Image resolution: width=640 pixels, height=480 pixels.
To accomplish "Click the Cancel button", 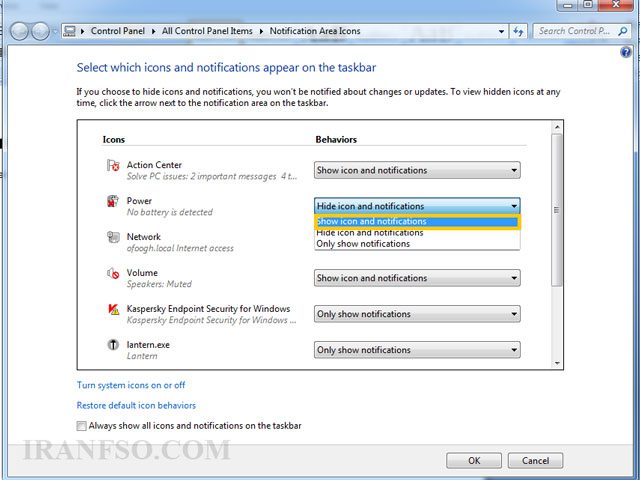I will point(535,461).
